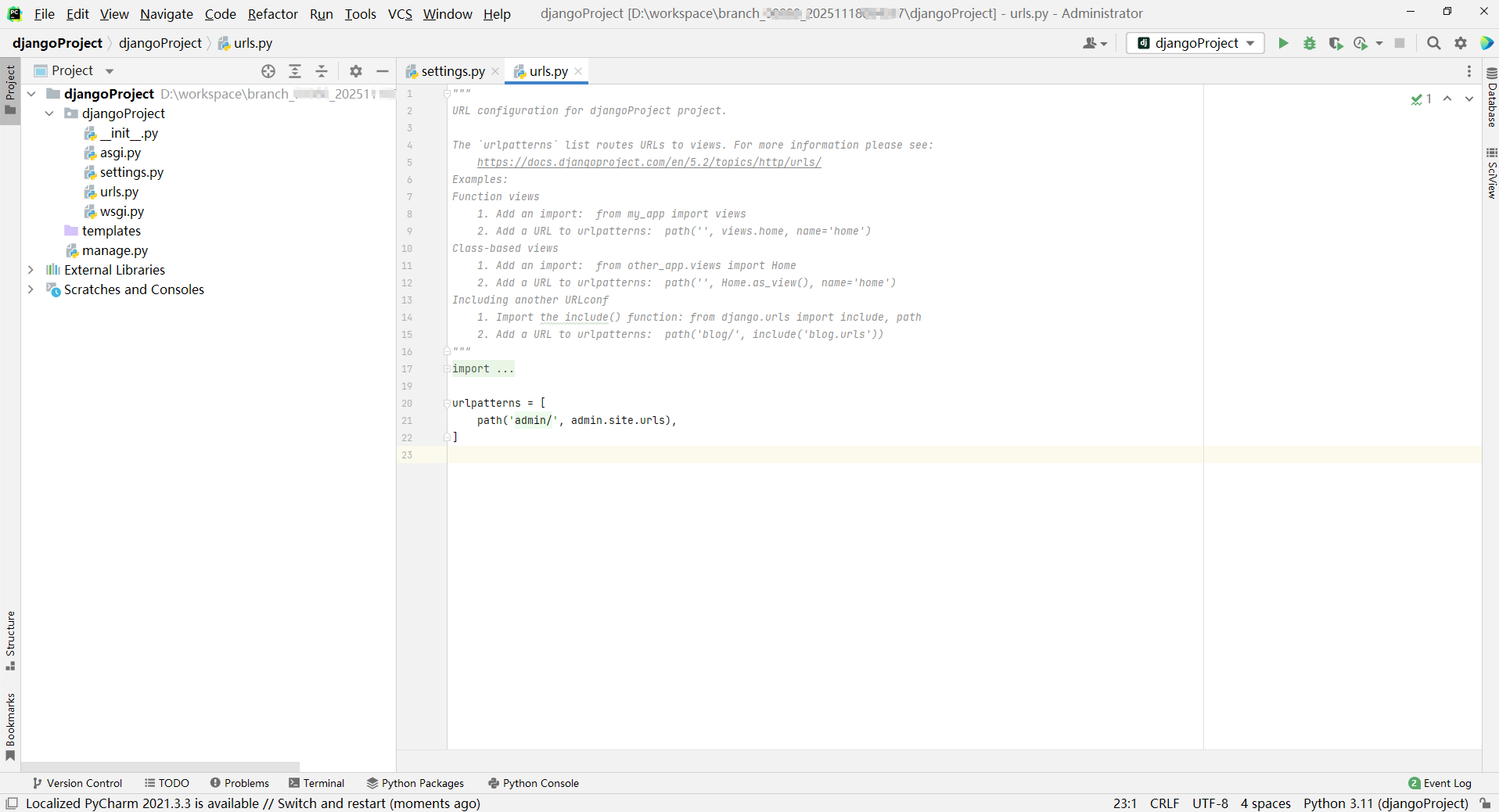1499x812 pixels.
Task: Open the Problems tool window
Action: tap(239, 783)
